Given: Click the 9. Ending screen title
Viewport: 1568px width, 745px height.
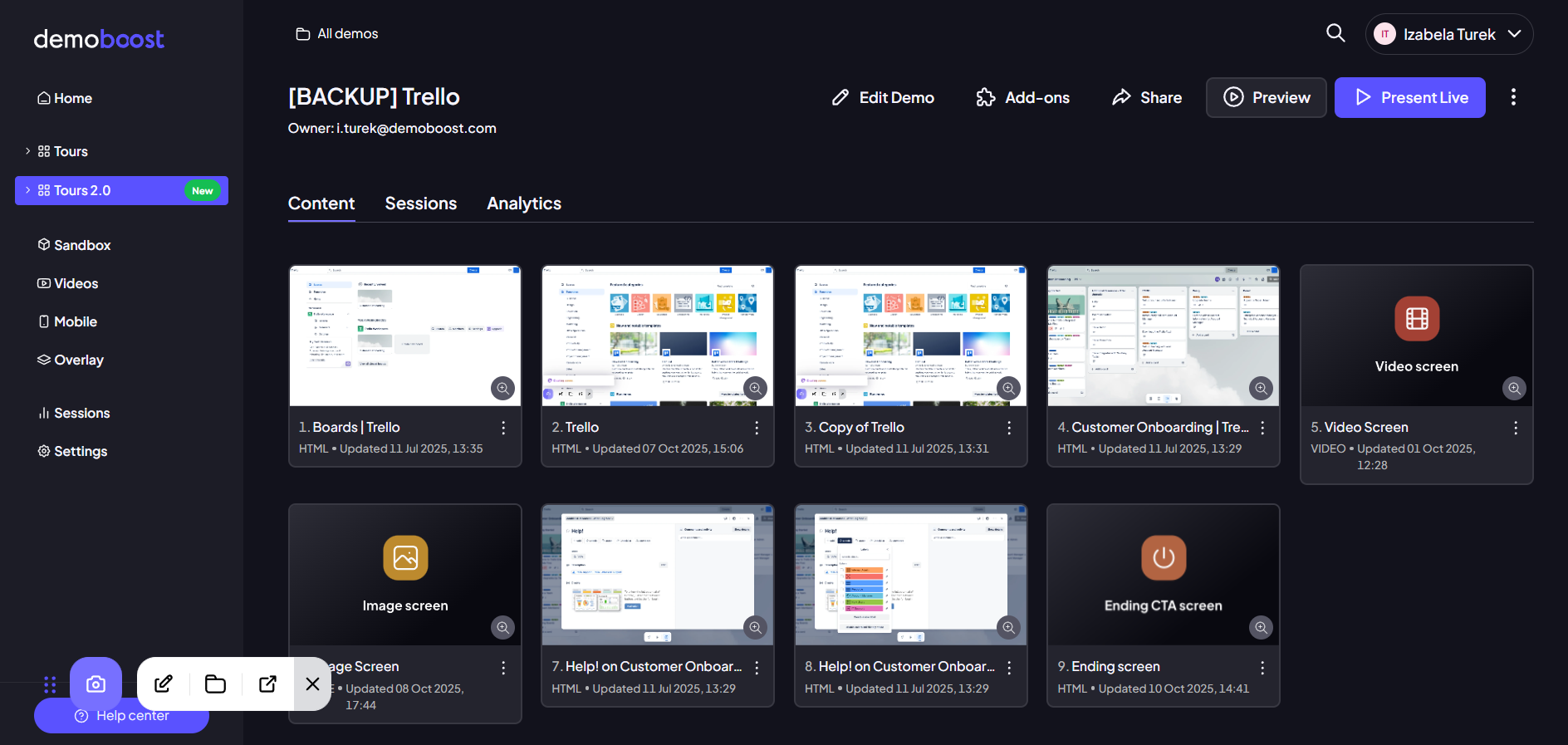Looking at the screenshot, I should coord(1109,667).
